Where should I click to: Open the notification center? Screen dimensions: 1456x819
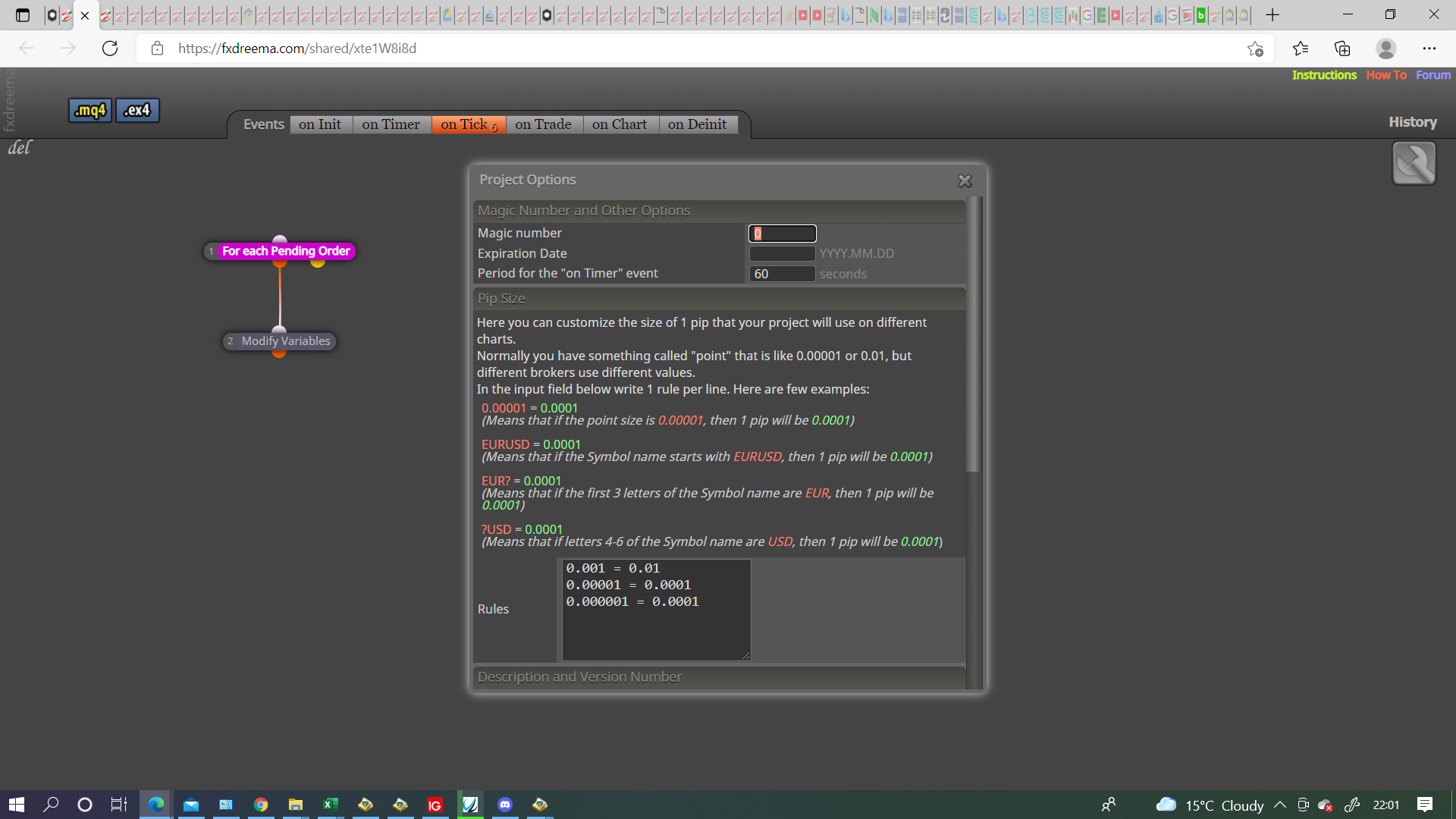[x=1425, y=805]
